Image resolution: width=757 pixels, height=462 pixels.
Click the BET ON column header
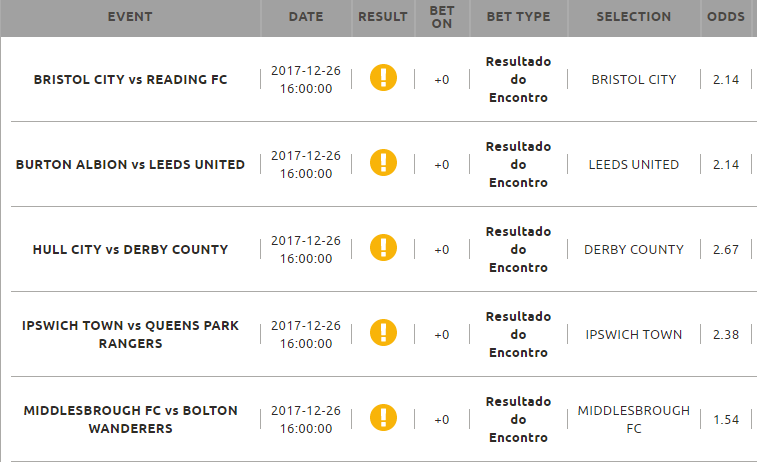click(x=442, y=17)
